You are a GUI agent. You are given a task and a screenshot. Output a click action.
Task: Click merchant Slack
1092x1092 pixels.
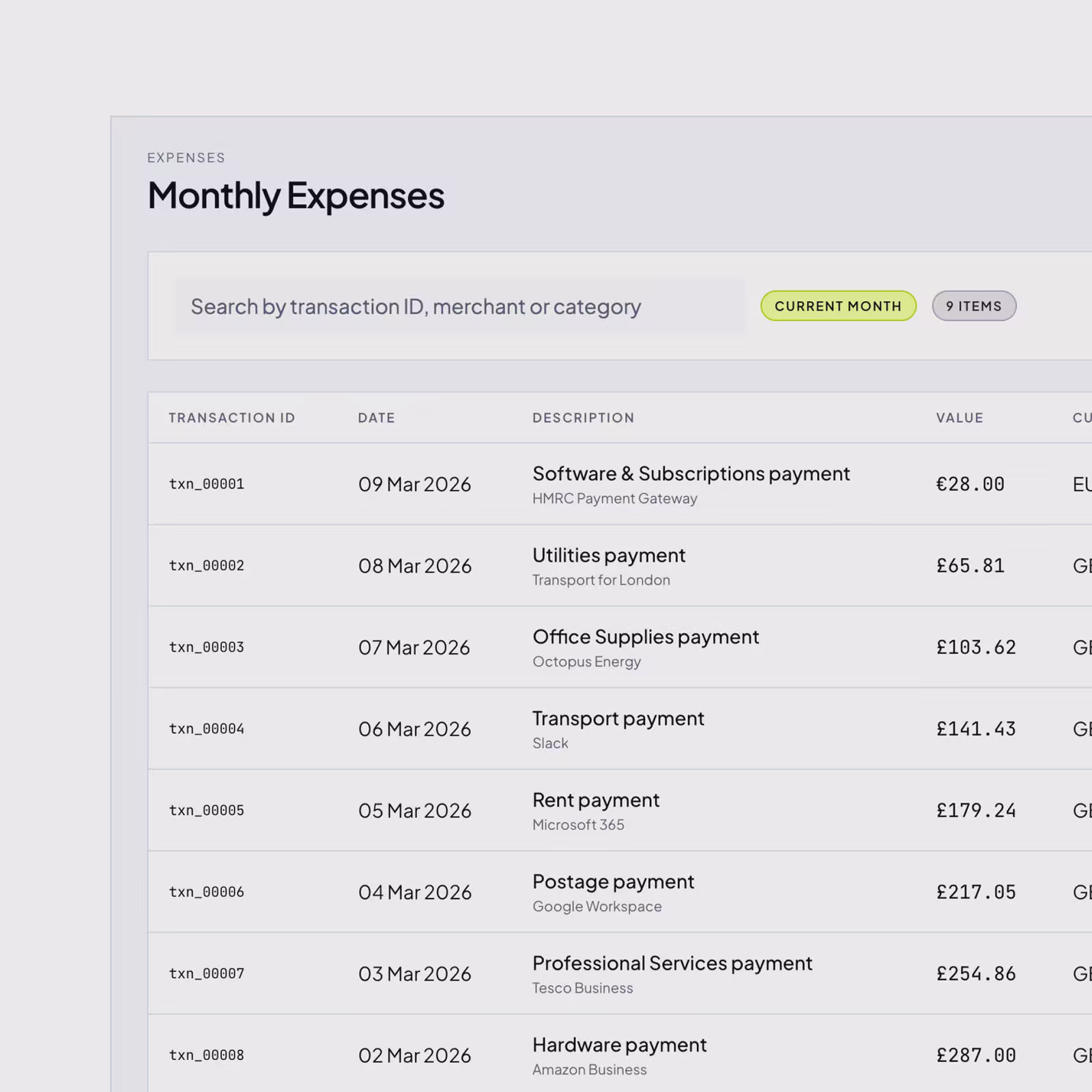pyautogui.click(x=550, y=743)
